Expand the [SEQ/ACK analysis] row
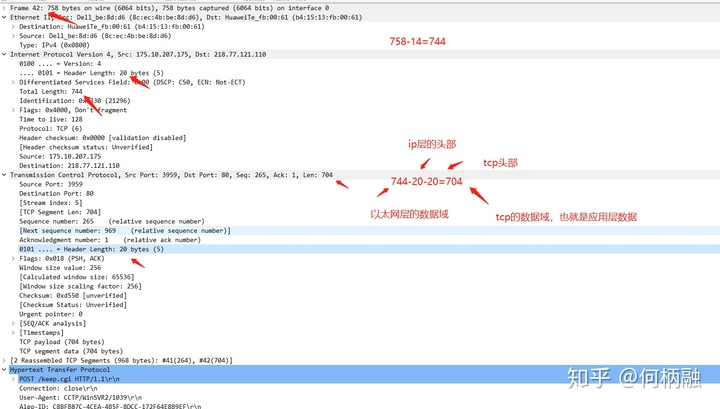The width and height of the screenshot is (720, 409). (x=13, y=324)
